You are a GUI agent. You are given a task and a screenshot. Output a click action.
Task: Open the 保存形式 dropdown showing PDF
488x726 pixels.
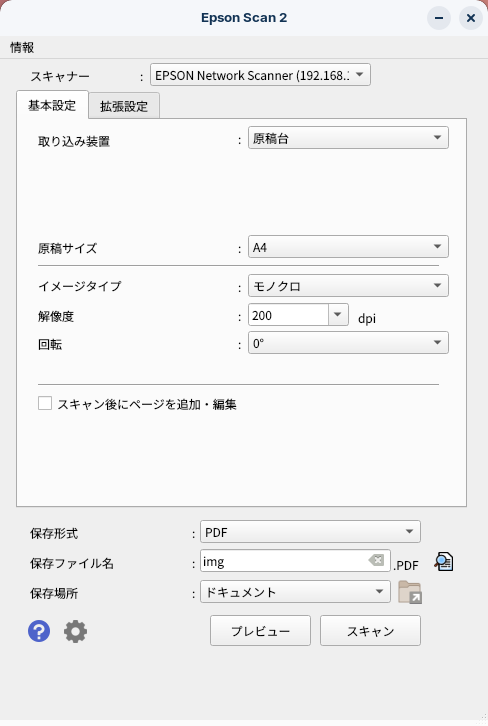pos(310,532)
